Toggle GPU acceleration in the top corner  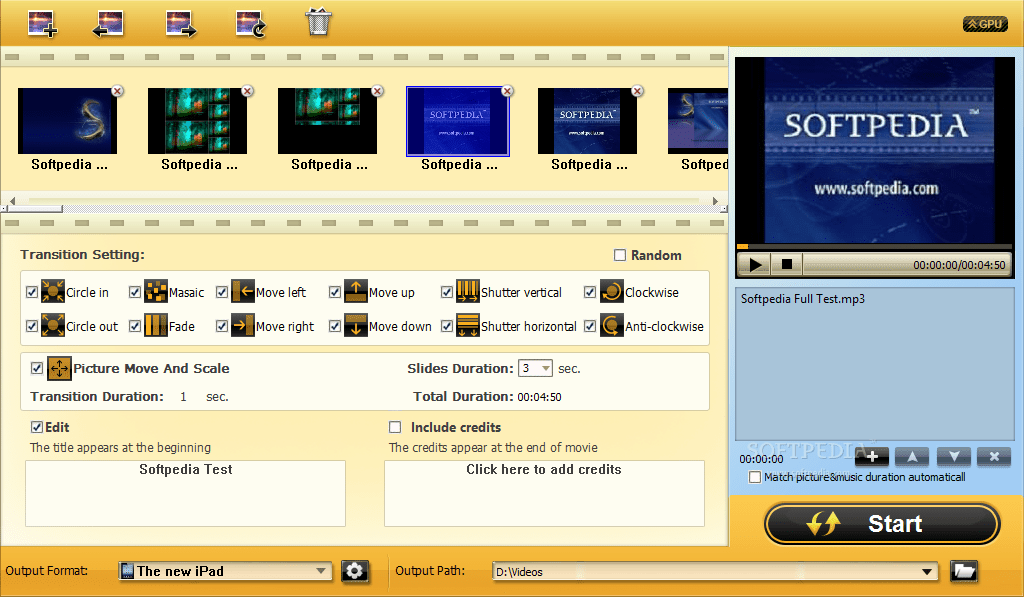[x=984, y=23]
